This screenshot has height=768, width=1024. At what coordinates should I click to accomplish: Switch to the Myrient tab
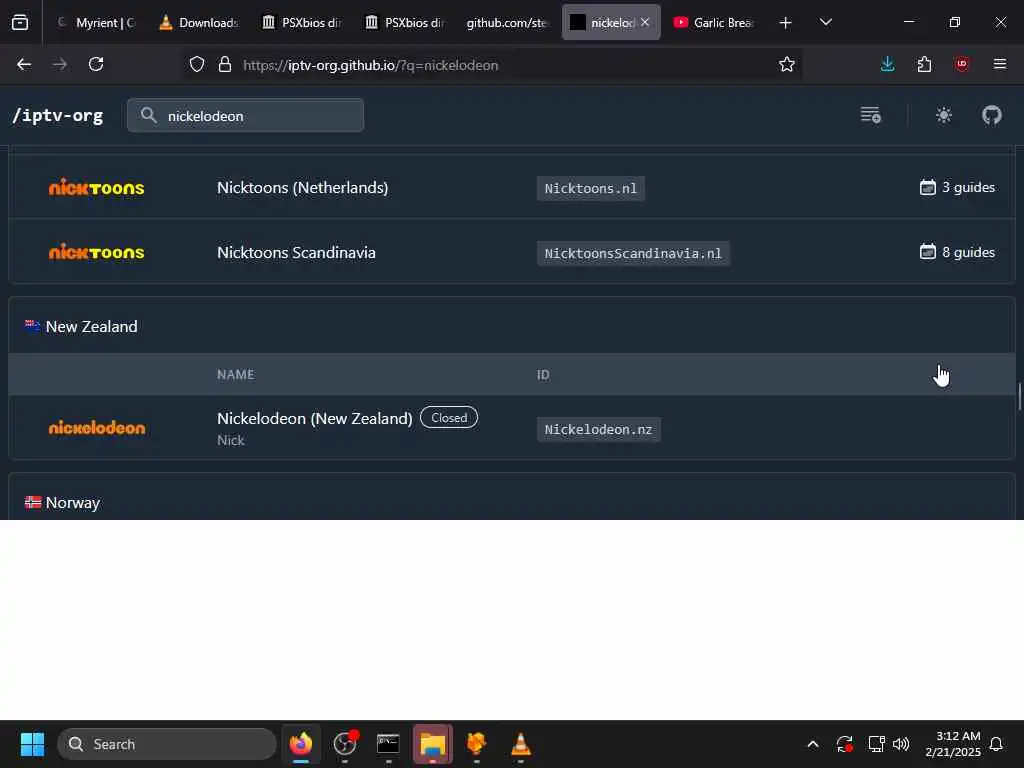pos(96,23)
